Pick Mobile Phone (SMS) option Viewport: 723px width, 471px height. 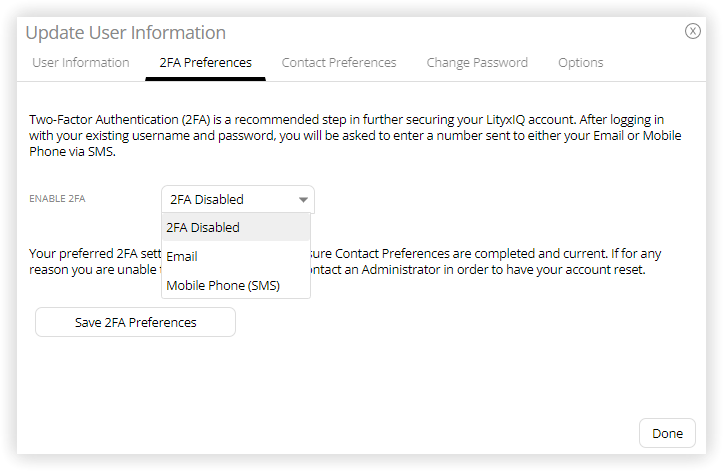pyautogui.click(x=236, y=286)
